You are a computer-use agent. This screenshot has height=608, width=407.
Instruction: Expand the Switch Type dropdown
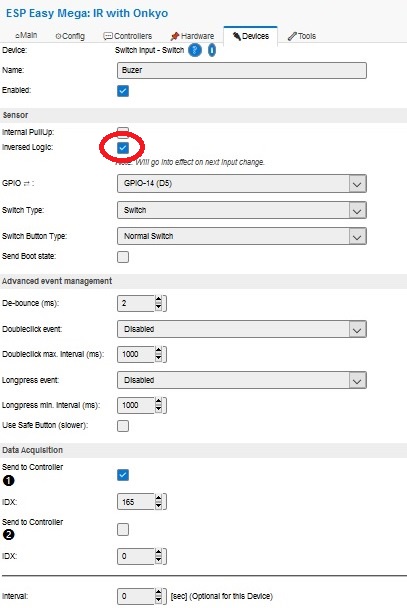click(241, 211)
